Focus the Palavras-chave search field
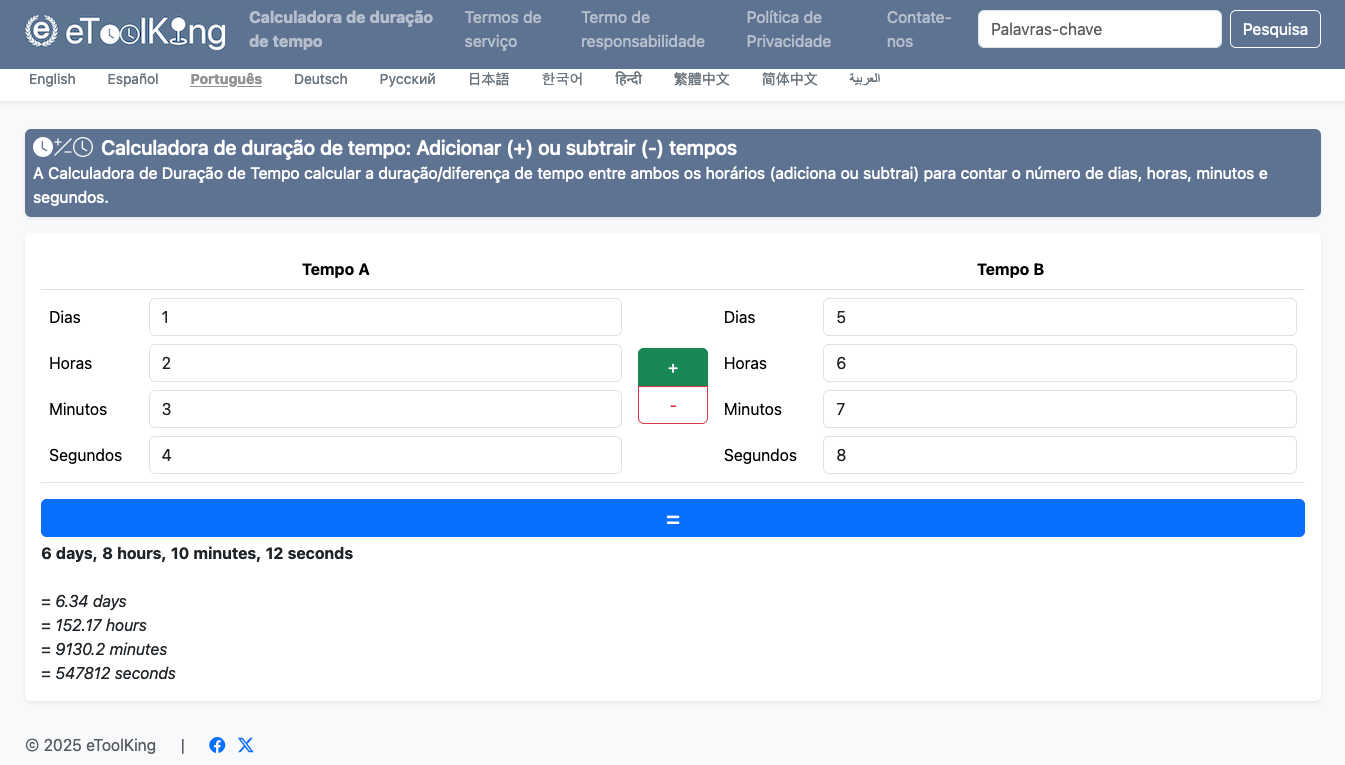 pyautogui.click(x=1099, y=29)
